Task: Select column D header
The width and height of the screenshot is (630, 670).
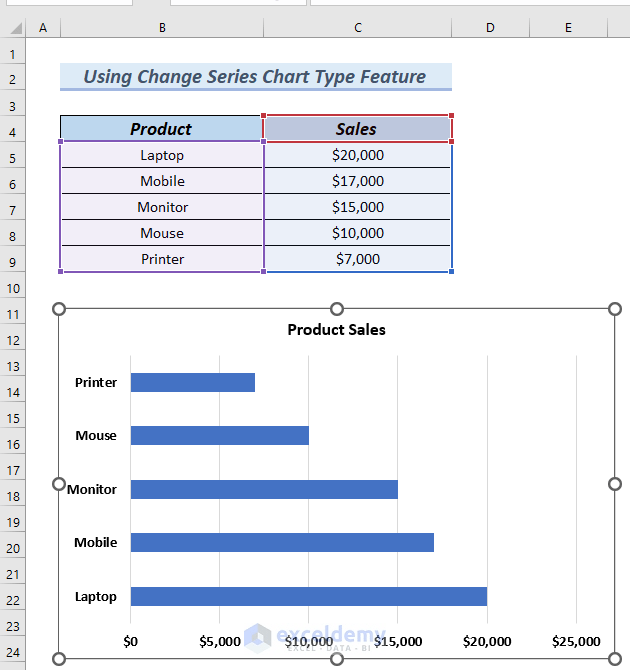Action: 490,28
